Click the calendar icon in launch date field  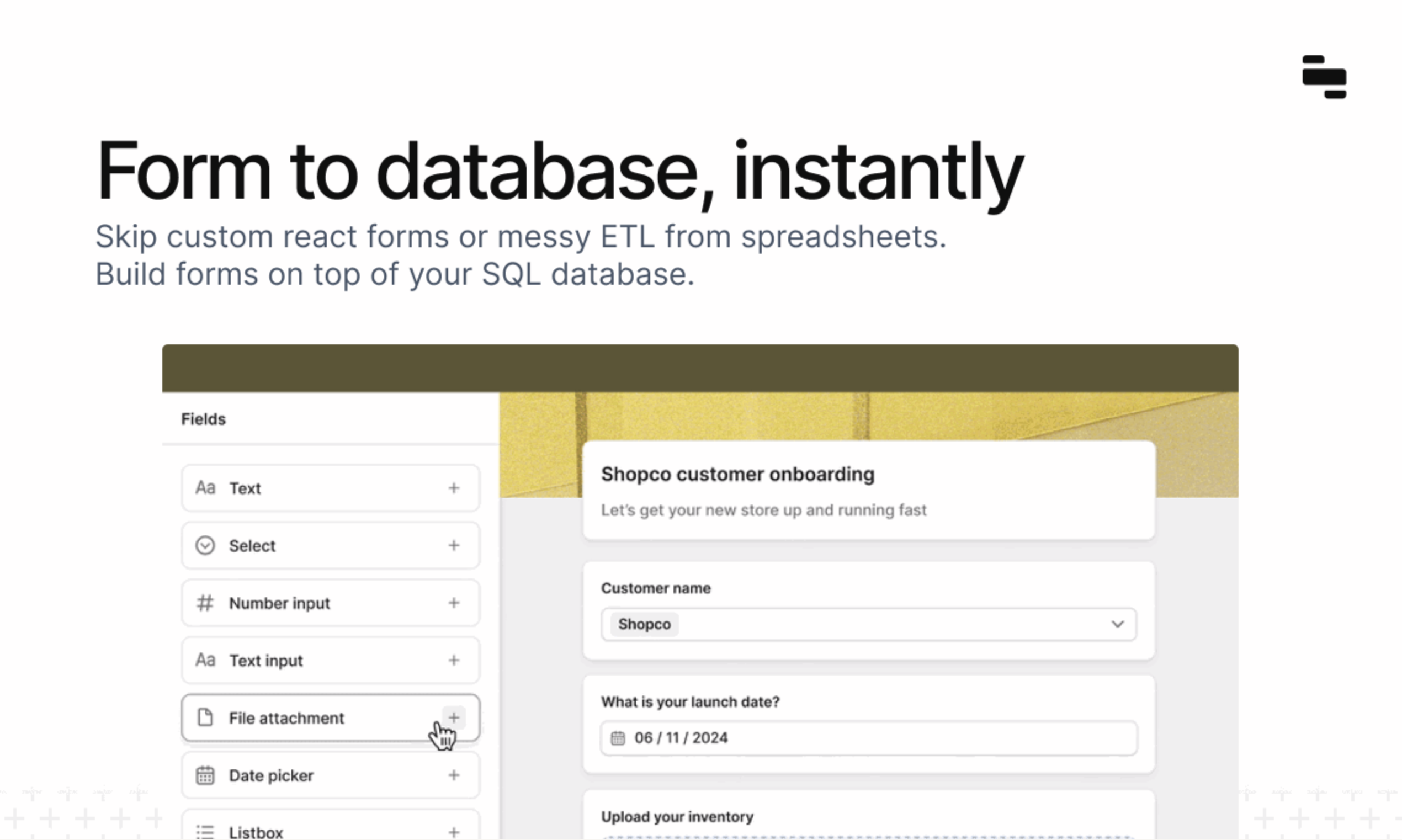[618, 738]
